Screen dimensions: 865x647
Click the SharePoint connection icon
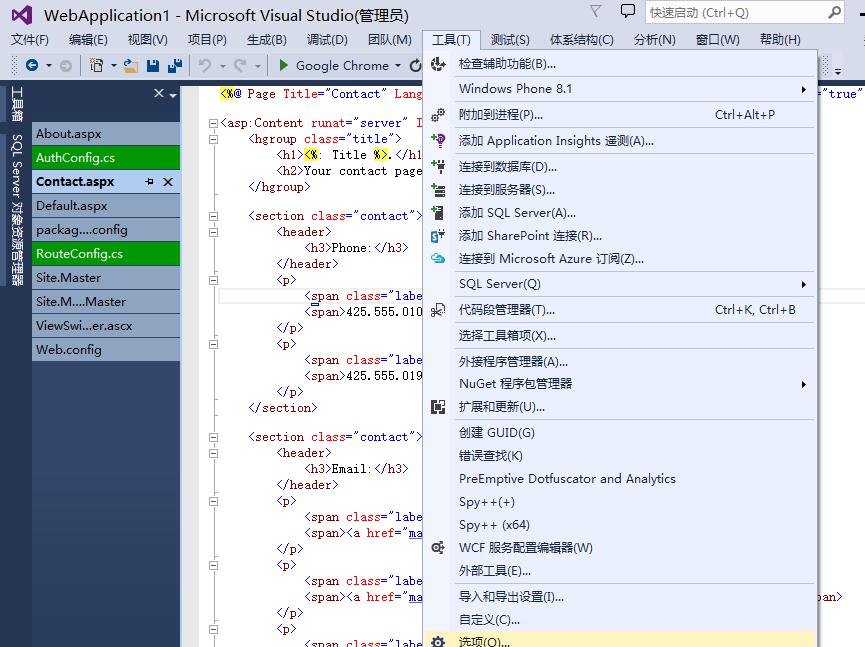[438, 236]
